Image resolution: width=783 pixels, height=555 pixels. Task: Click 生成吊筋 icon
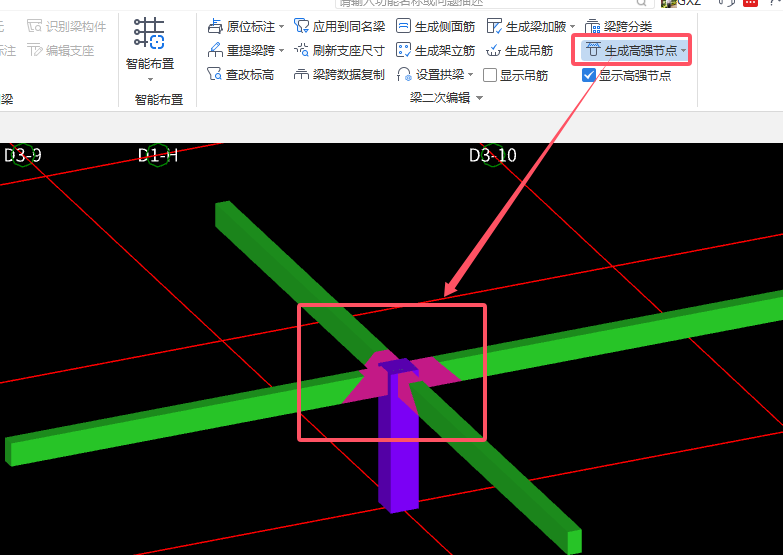[x=493, y=50]
